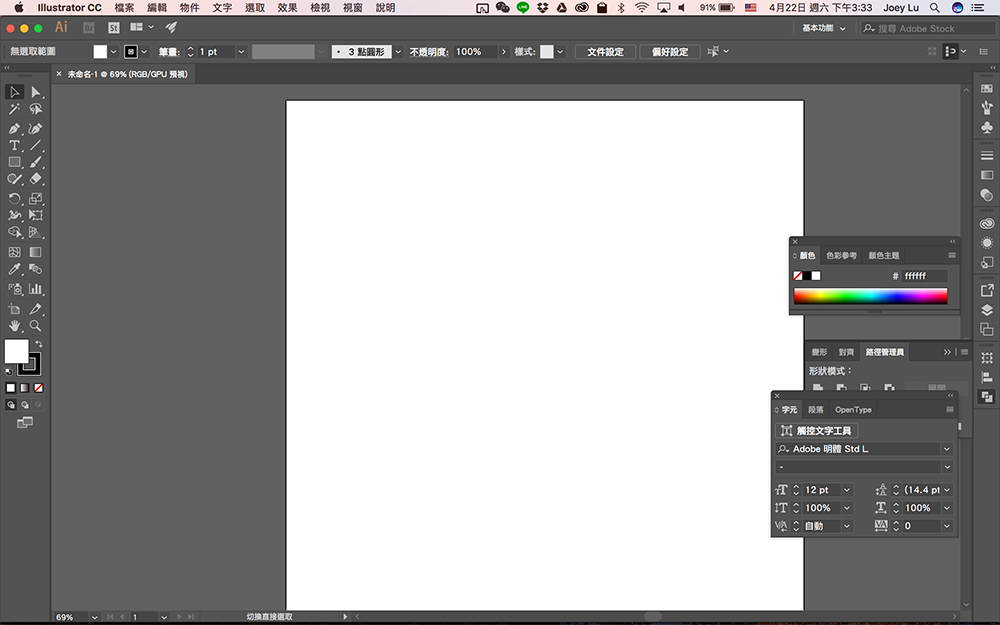Viewport: 1000px width, 625px height.
Task: Select the Slice tool
Action: coord(36,309)
